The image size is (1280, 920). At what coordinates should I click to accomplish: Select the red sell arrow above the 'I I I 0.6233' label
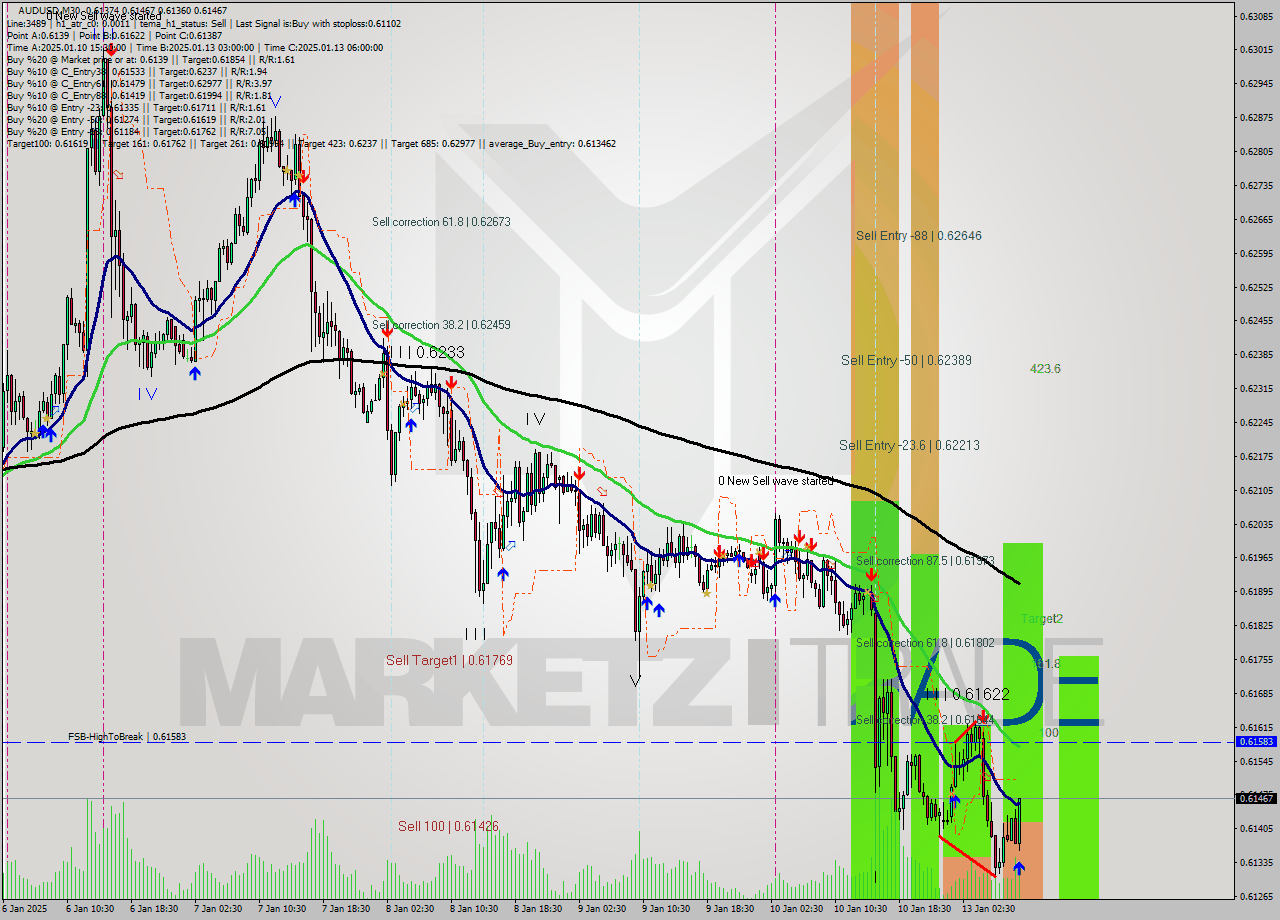coord(387,333)
